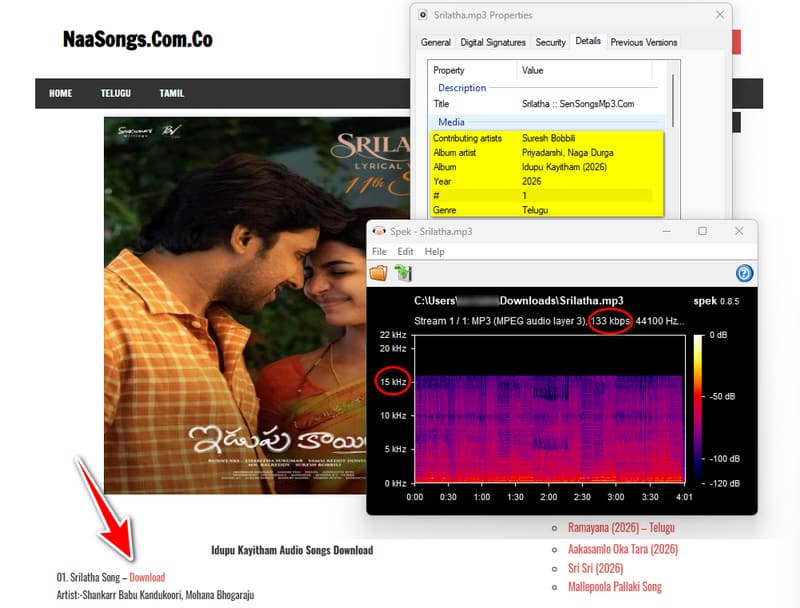Screen dimensions: 800x608
Task: Click the file path text Downloads\Srilatha.mp3
Action: [x=561, y=300]
